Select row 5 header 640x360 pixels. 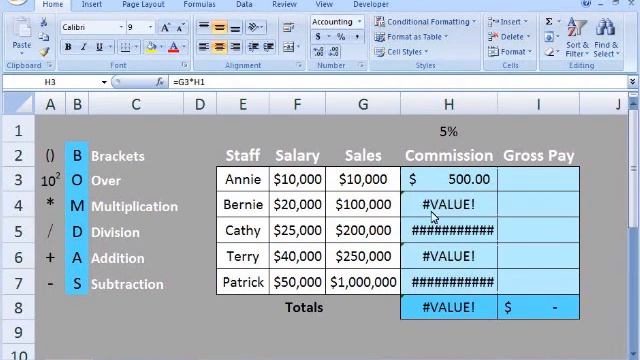point(18,231)
